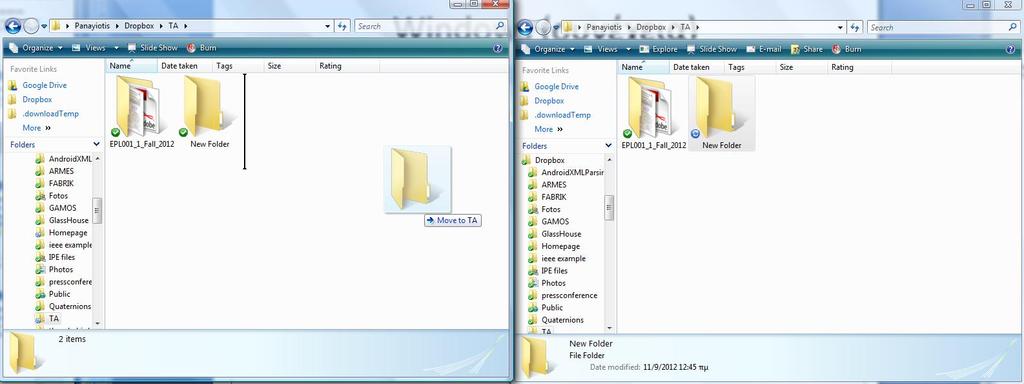The width and height of the screenshot is (1024, 384).
Task: Expand More favorite links in left window
Action: [37, 128]
